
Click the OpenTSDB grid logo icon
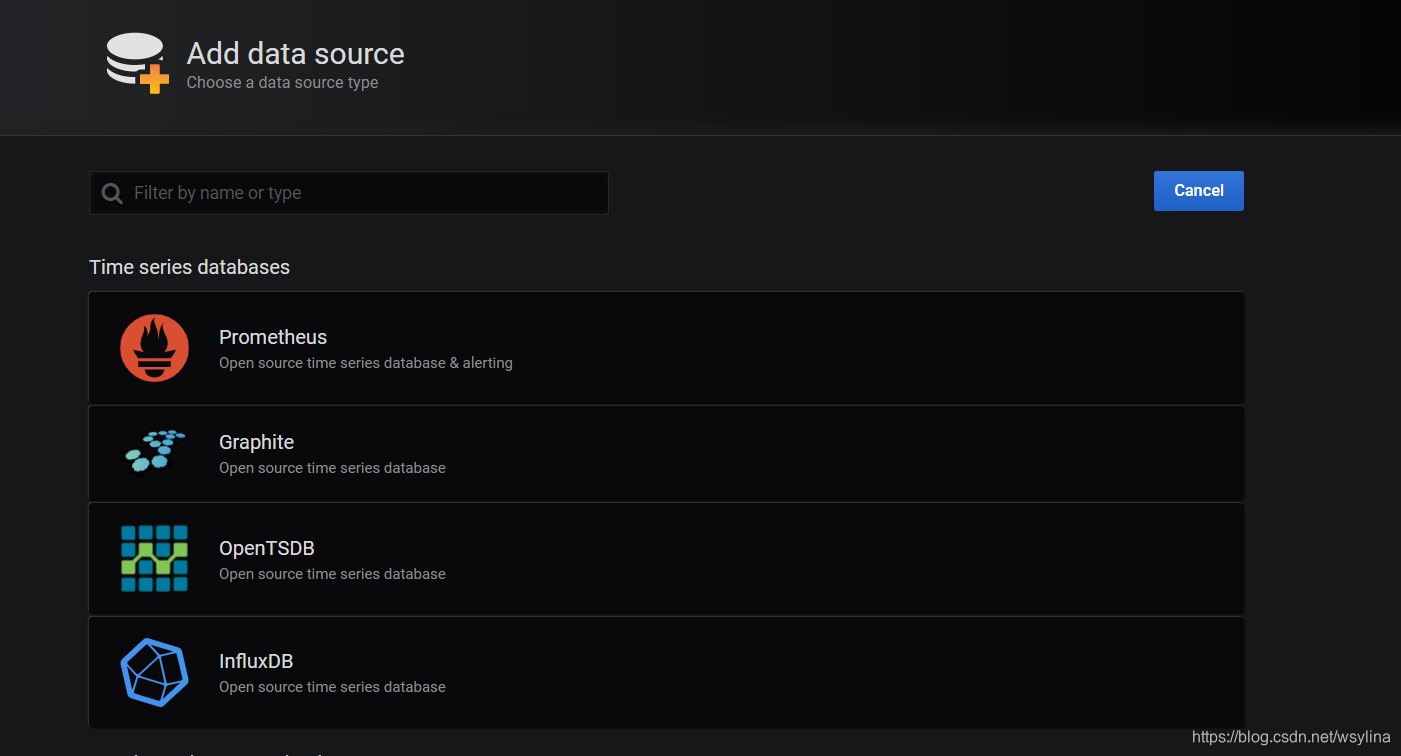point(154,558)
